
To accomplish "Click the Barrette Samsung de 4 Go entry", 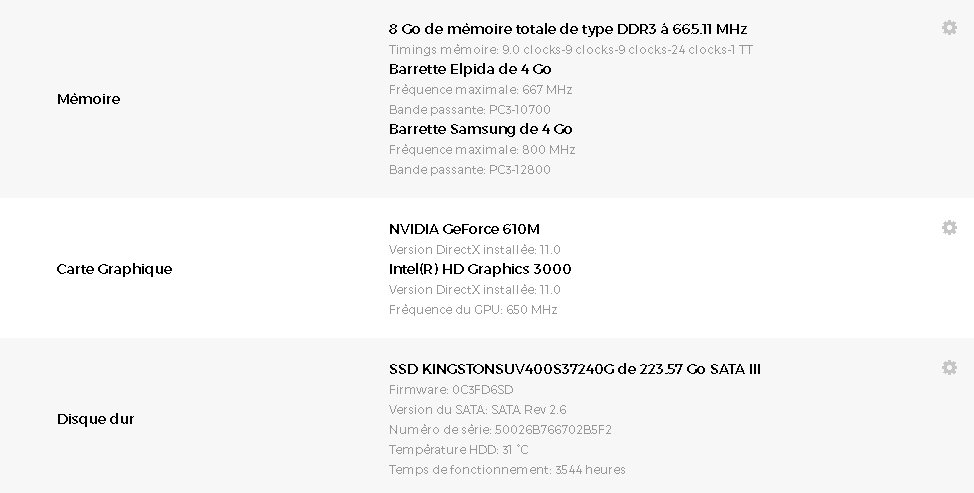I will pyautogui.click(x=480, y=129).
